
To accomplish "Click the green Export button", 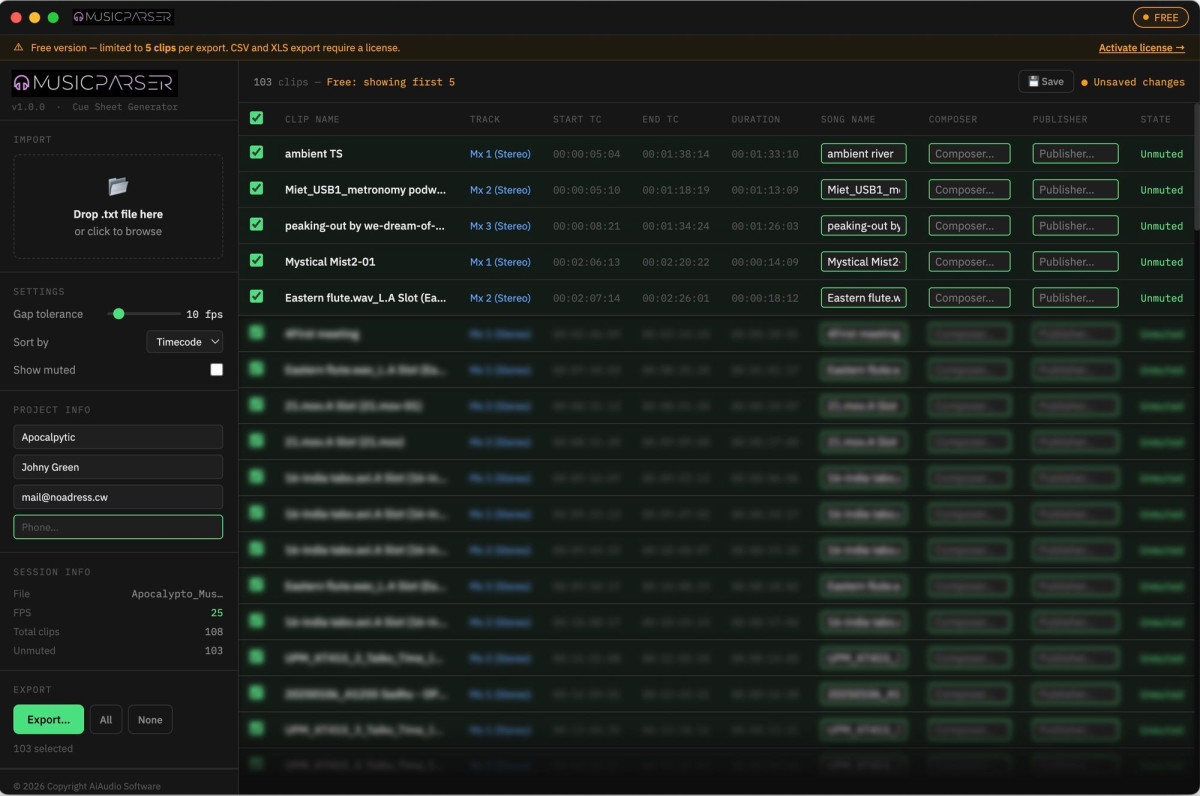I will pos(48,719).
